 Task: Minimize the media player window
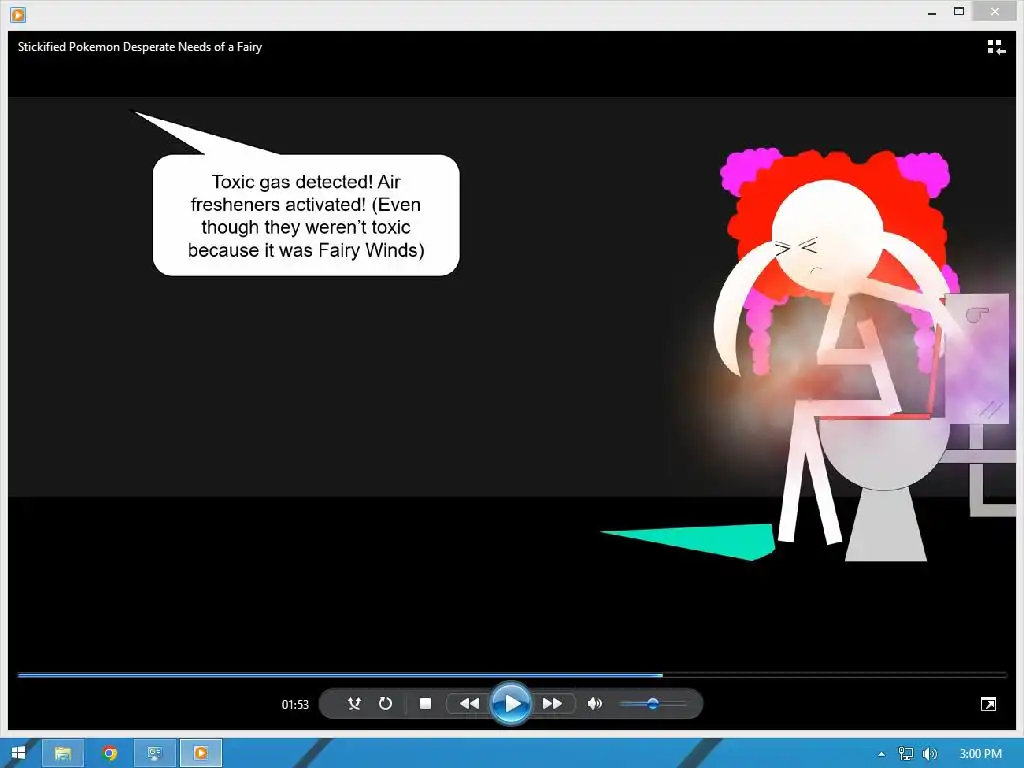tap(932, 12)
